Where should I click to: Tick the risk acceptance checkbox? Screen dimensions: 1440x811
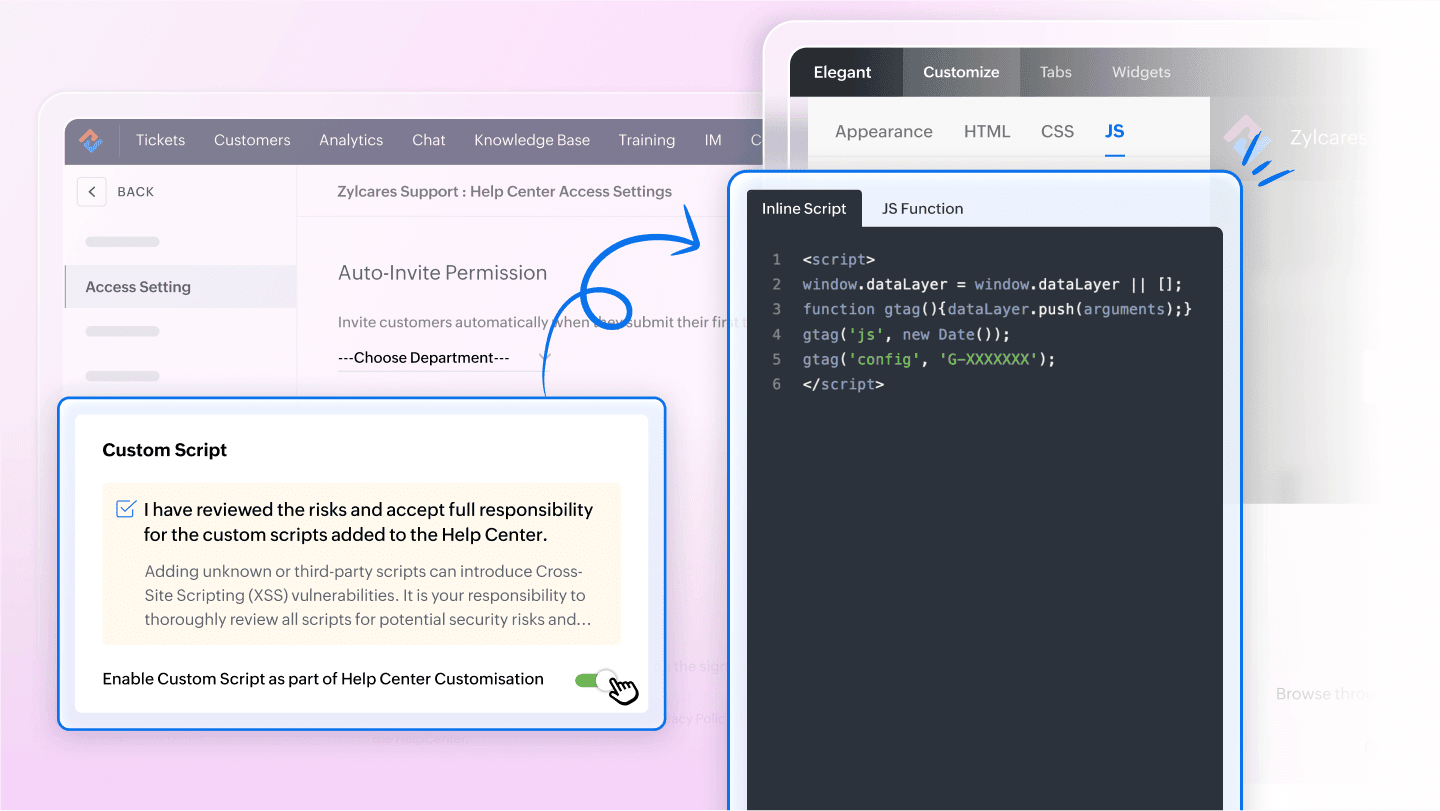coord(126,509)
